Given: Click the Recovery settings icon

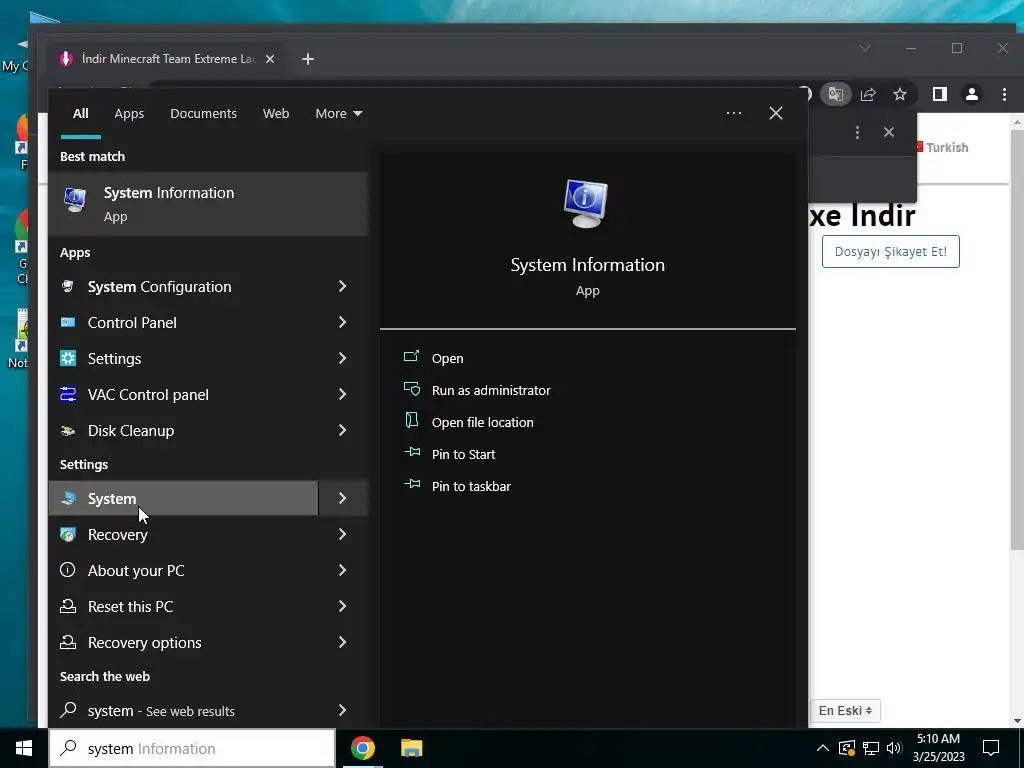Looking at the screenshot, I should 68,535.
